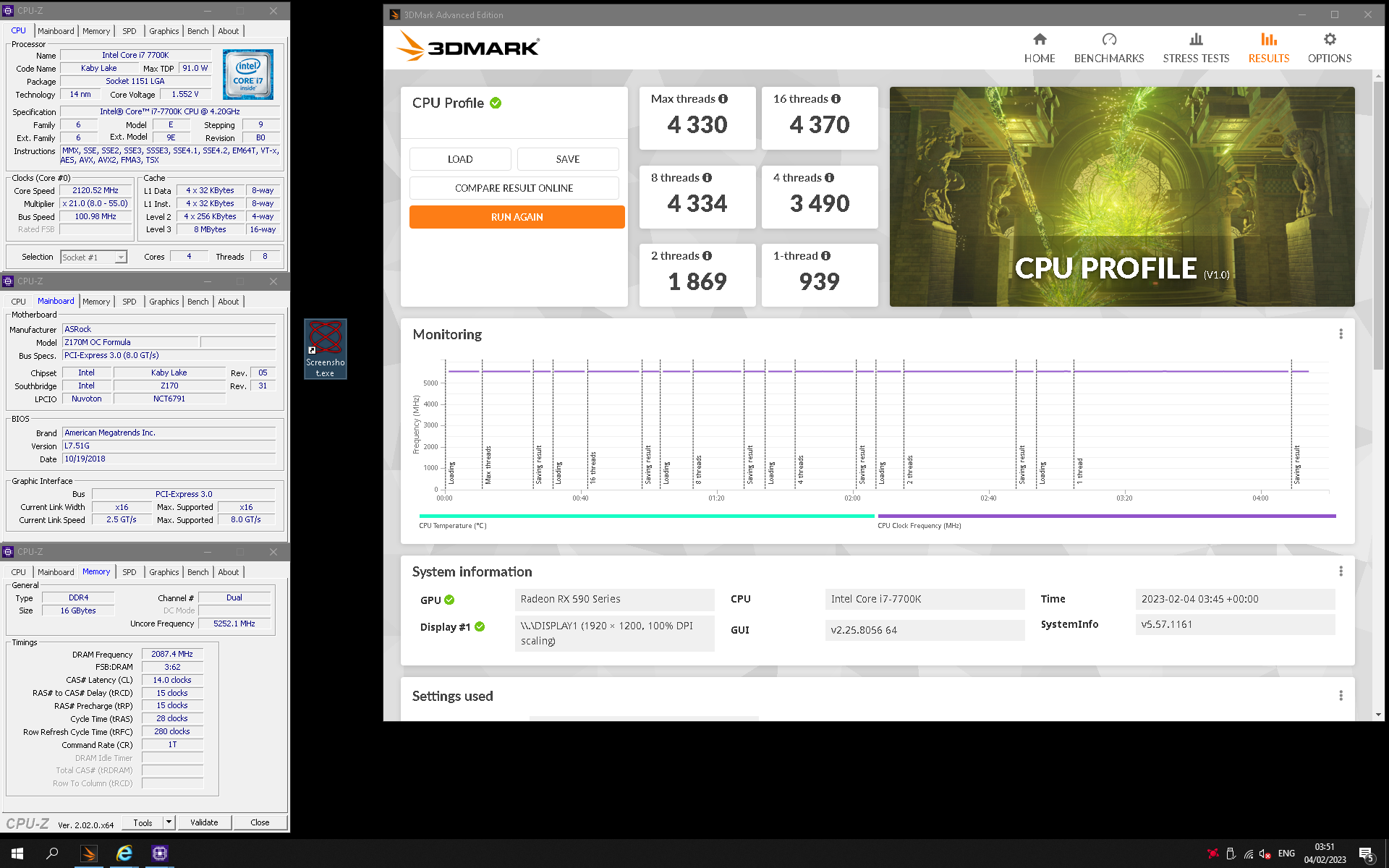Open Graphics tab in middle CPU-Z window
This screenshot has width=1389, height=868.
pos(164,302)
